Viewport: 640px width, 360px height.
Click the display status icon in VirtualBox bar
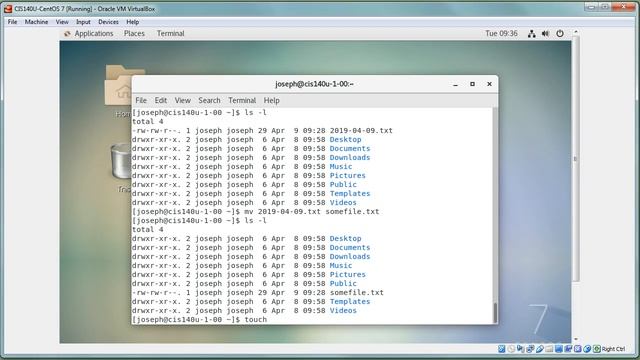click(x=559, y=349)
